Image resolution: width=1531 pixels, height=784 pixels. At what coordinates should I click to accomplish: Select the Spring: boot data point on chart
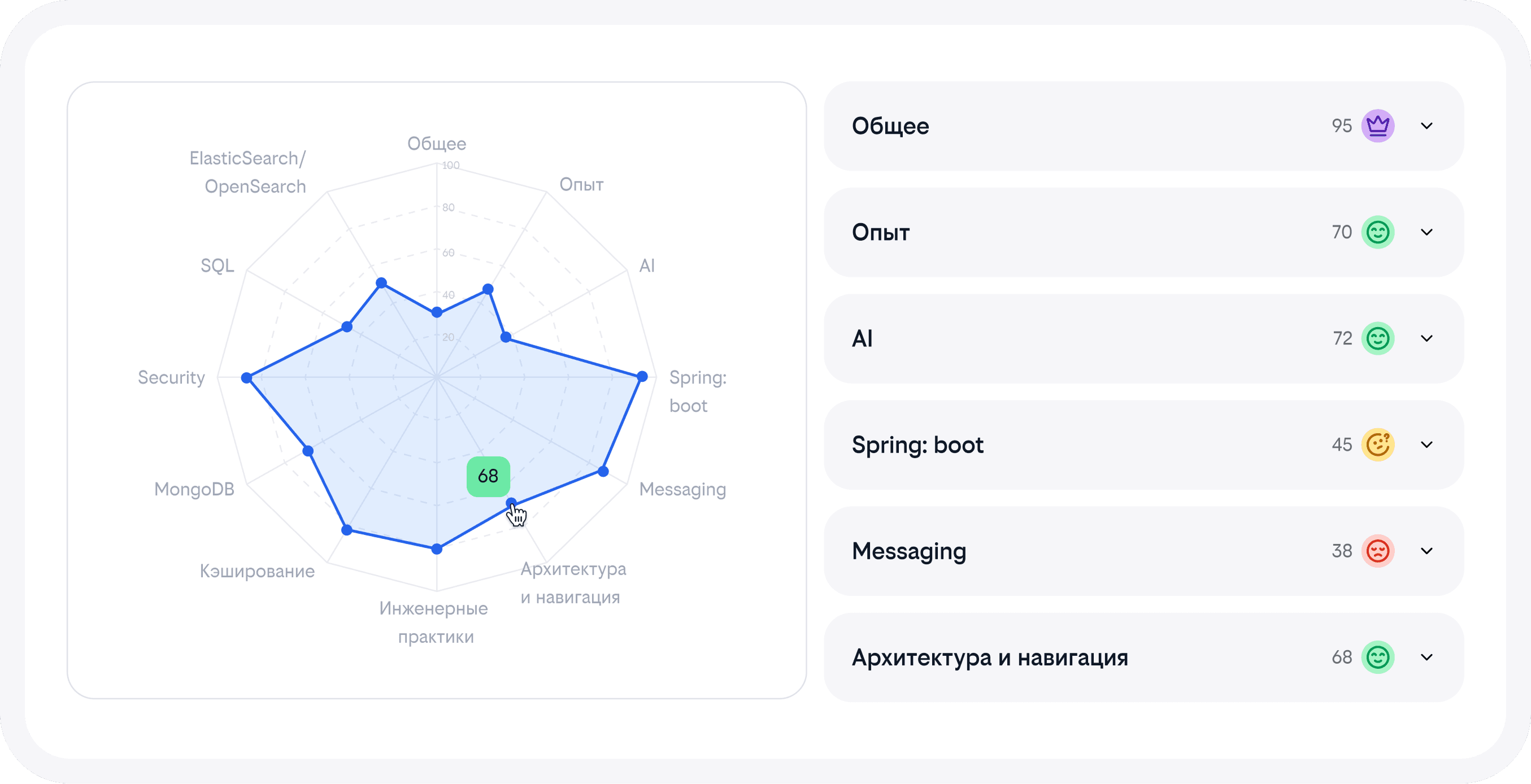pyautogui.click(x=642, y=376)
